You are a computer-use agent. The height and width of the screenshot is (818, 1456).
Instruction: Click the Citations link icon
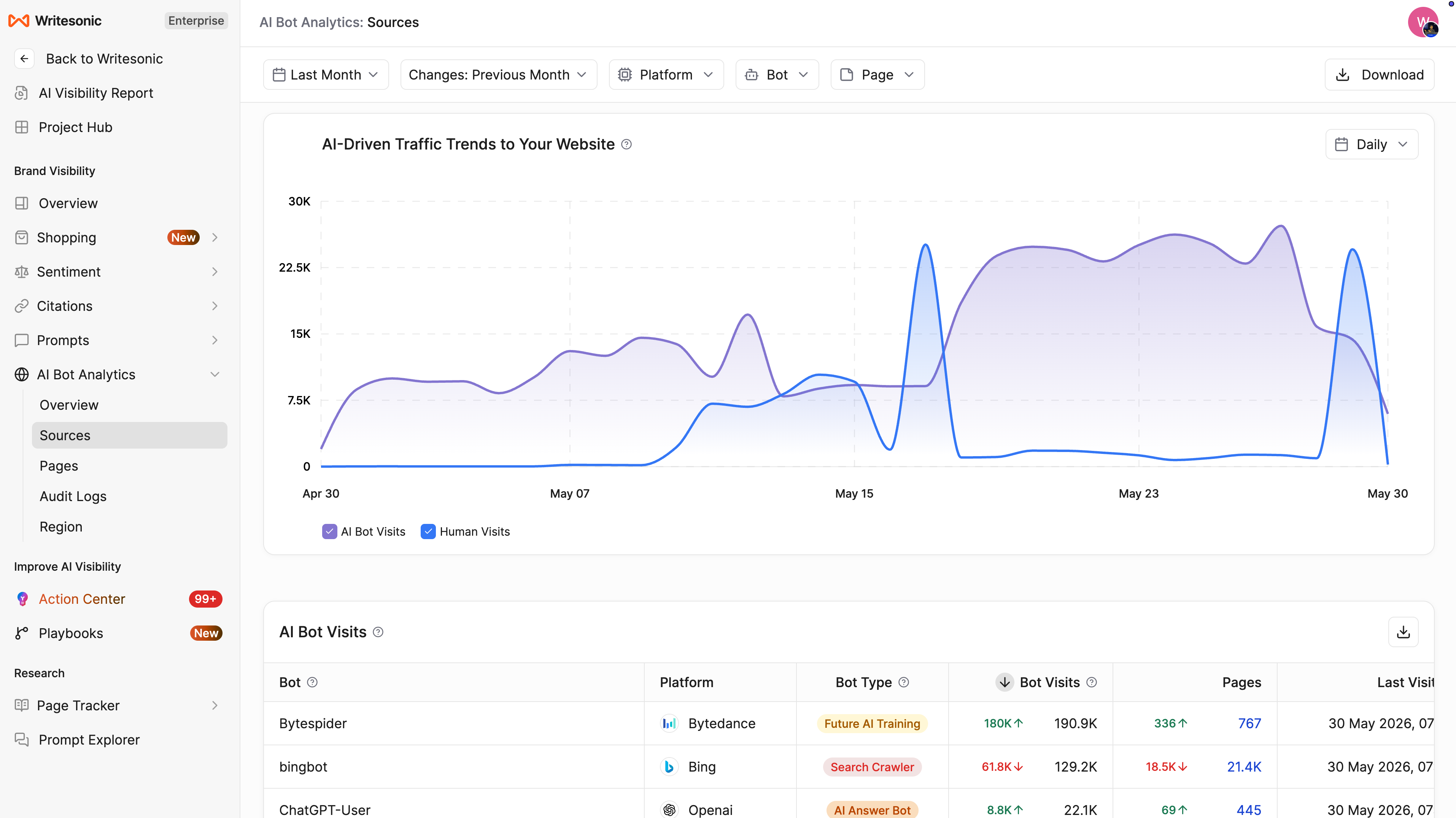tap(21, 306)
